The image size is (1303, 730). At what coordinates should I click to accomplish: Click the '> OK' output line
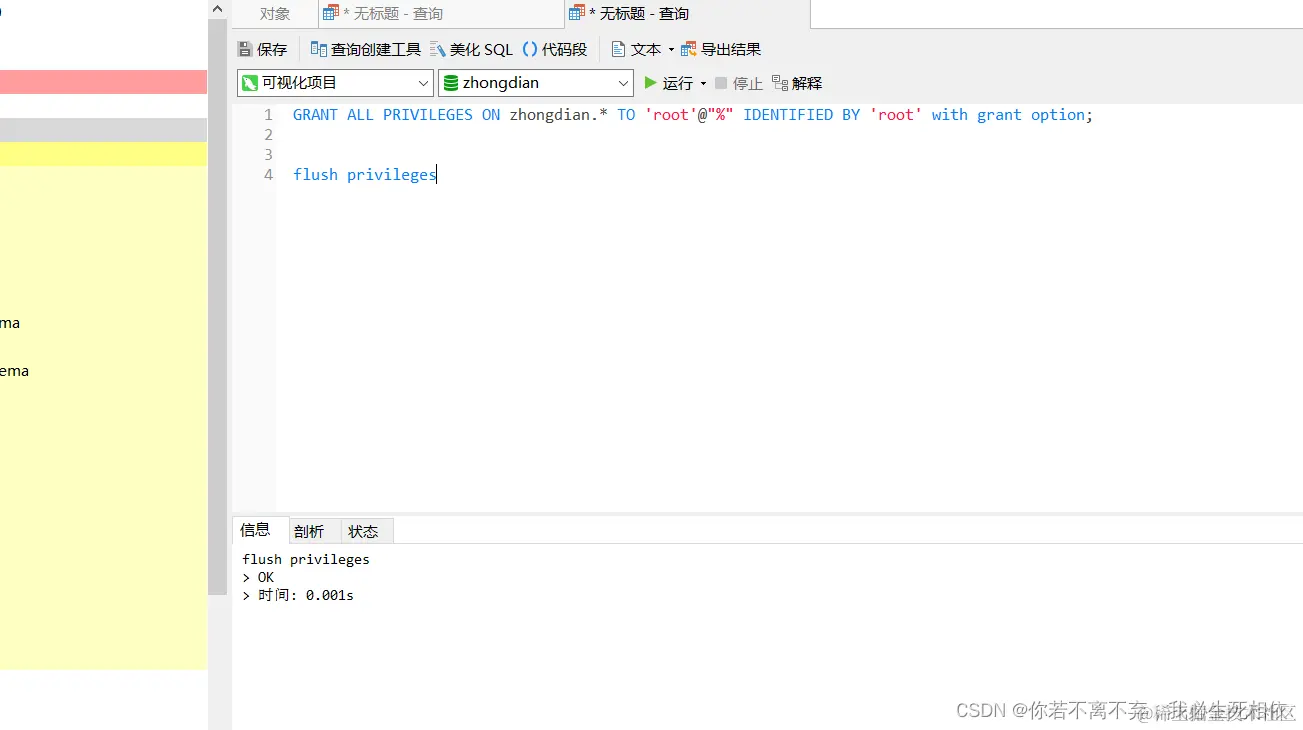258,577
